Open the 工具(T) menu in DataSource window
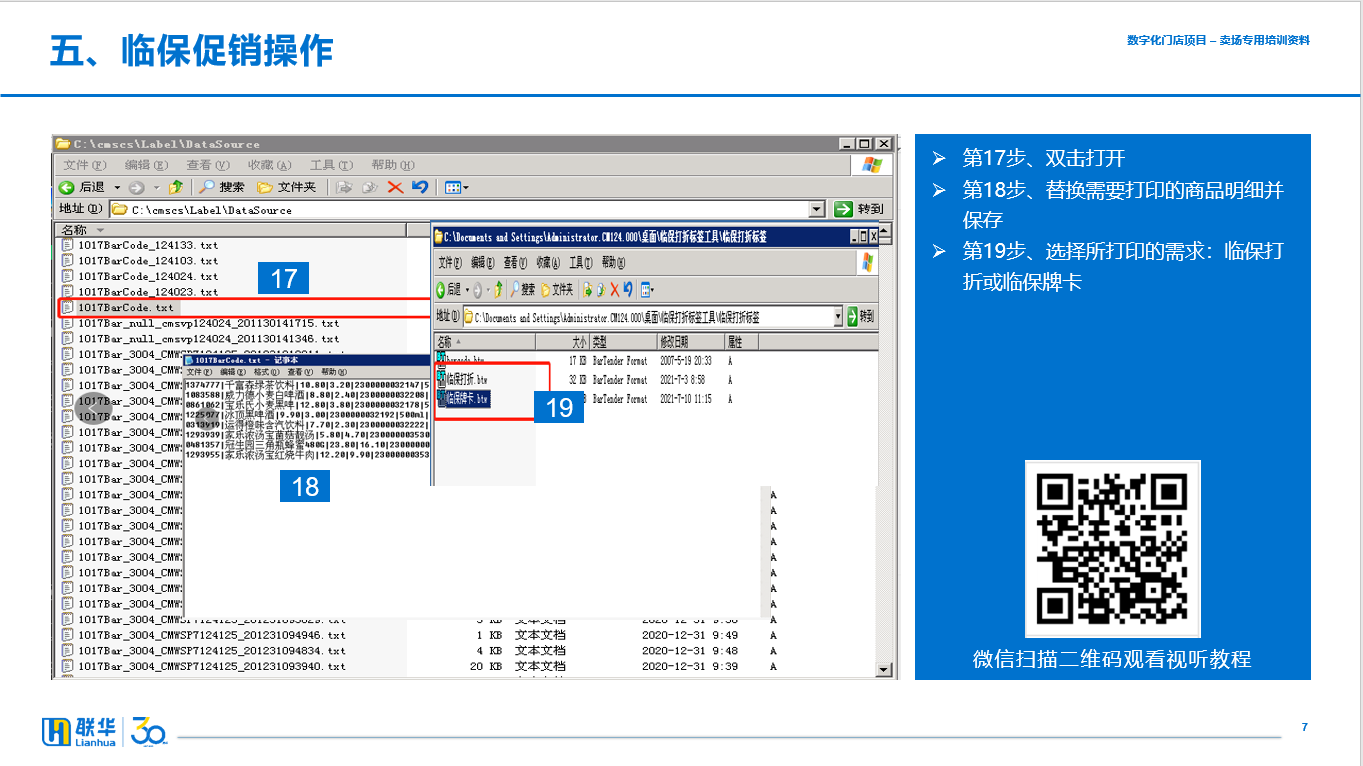Image resolution: width=1363 pixels, height=766 pixels. coord(330,165)
